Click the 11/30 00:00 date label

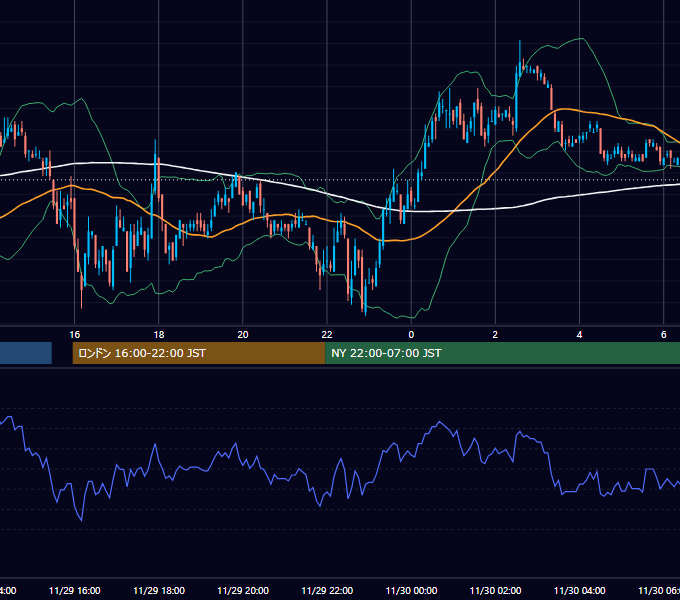[x=411, y=590]
